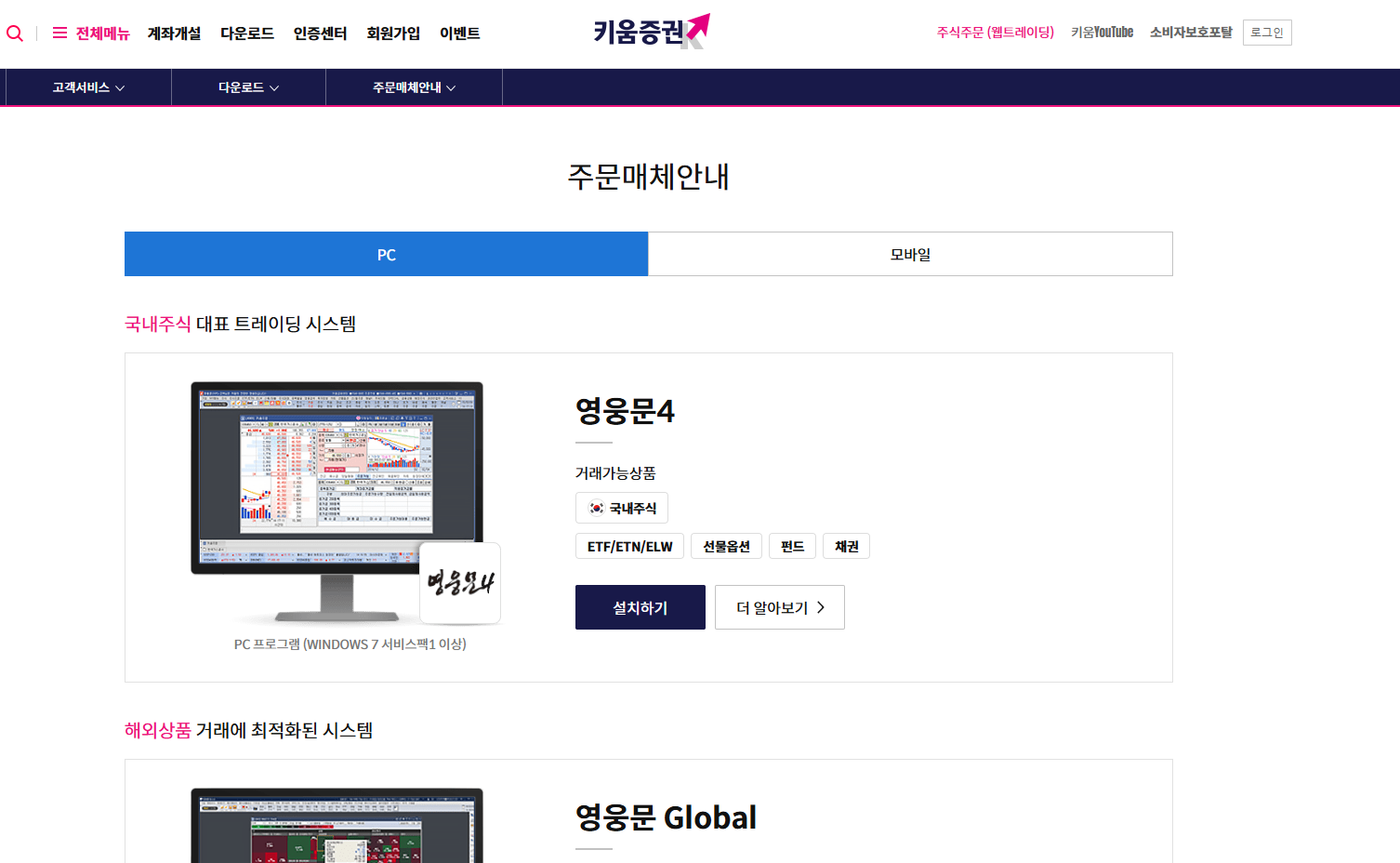Screen dimensions: 1400x863
Task: Select the PC tab
Action: [x=387, y=254]
